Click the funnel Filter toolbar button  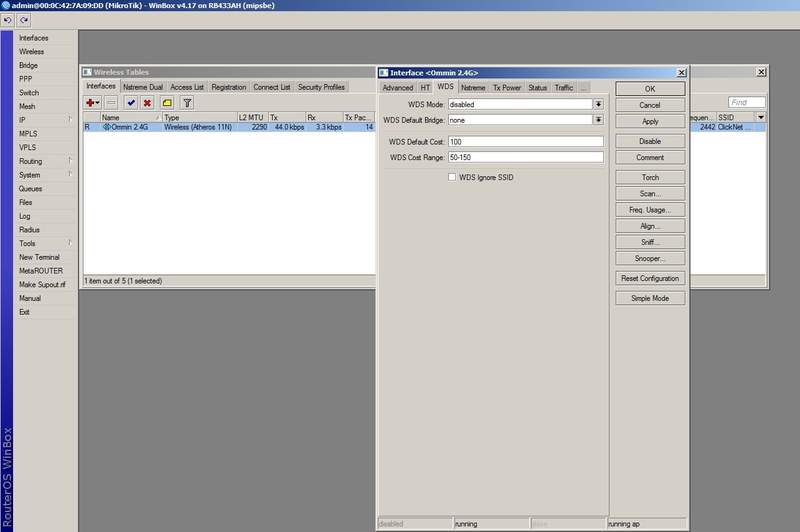(187, 103)
